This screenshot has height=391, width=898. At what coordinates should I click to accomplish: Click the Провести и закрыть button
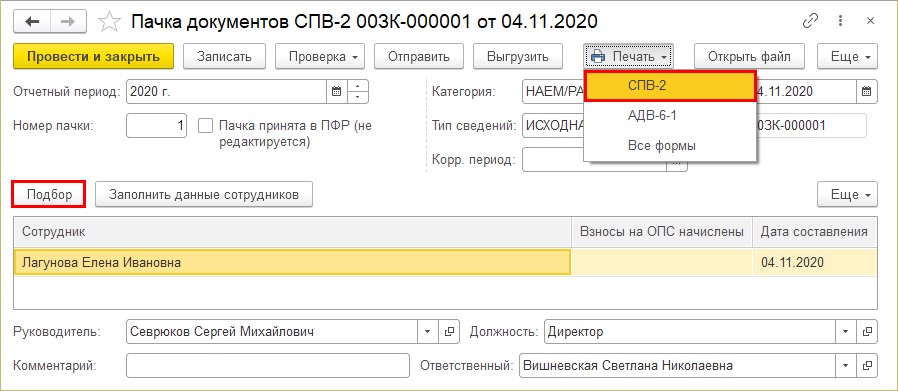93,57
